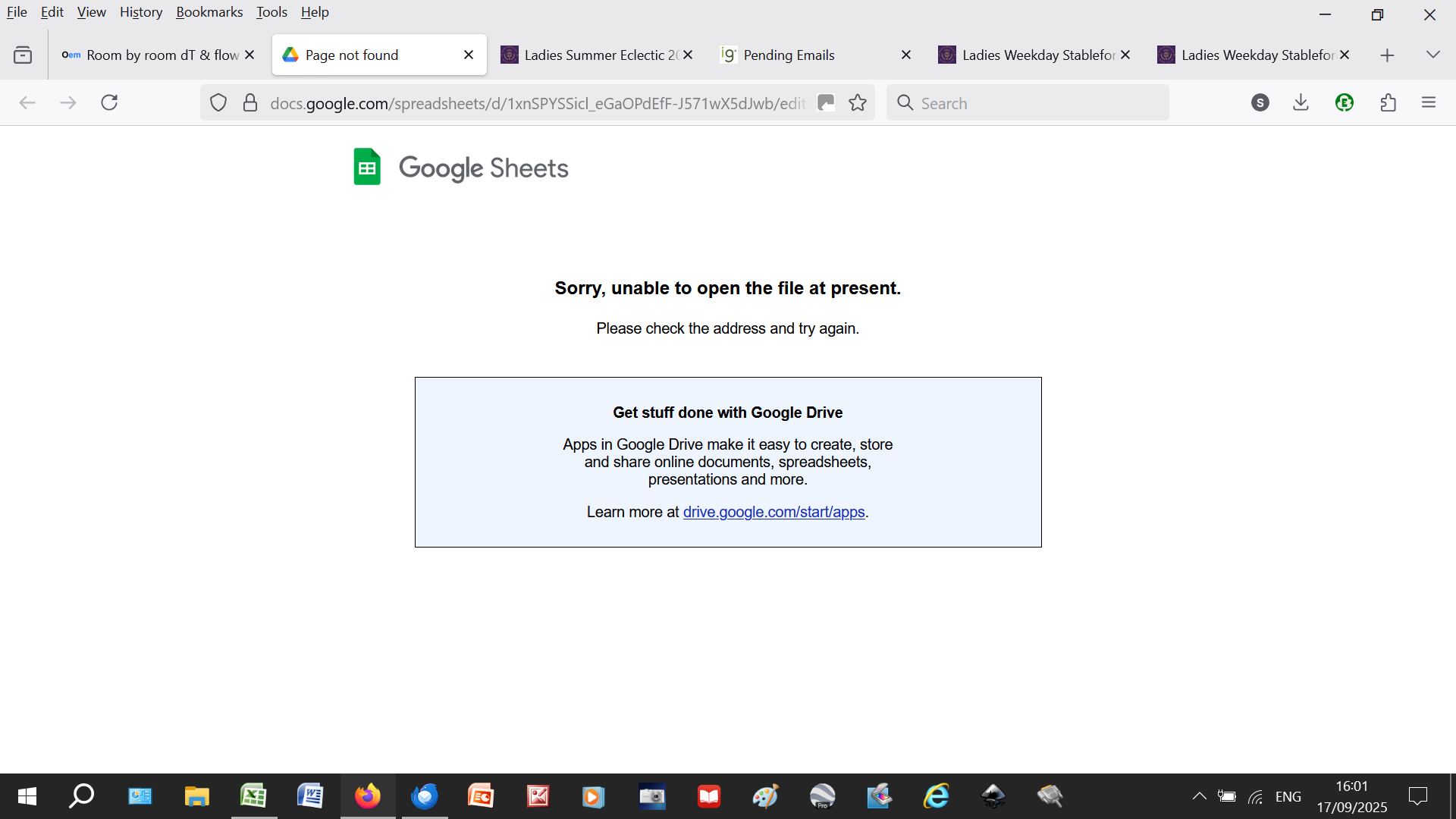Viewport: 1456px width, 819px height.
Task: Open the Extensions puzzle piece icon
Action: (1389, 103)
